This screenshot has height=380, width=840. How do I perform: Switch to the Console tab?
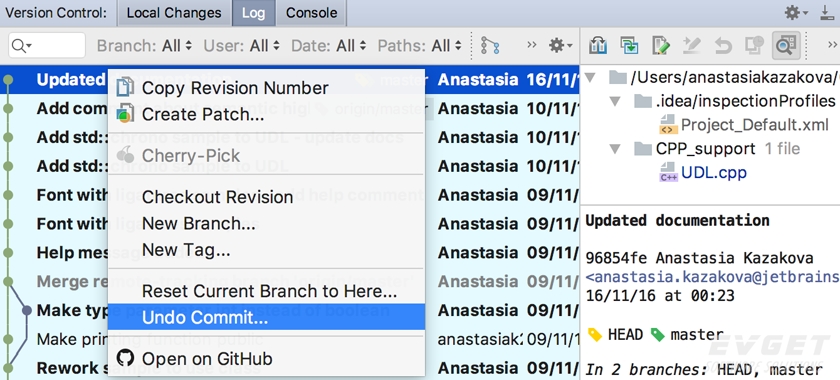click(311, 13)
